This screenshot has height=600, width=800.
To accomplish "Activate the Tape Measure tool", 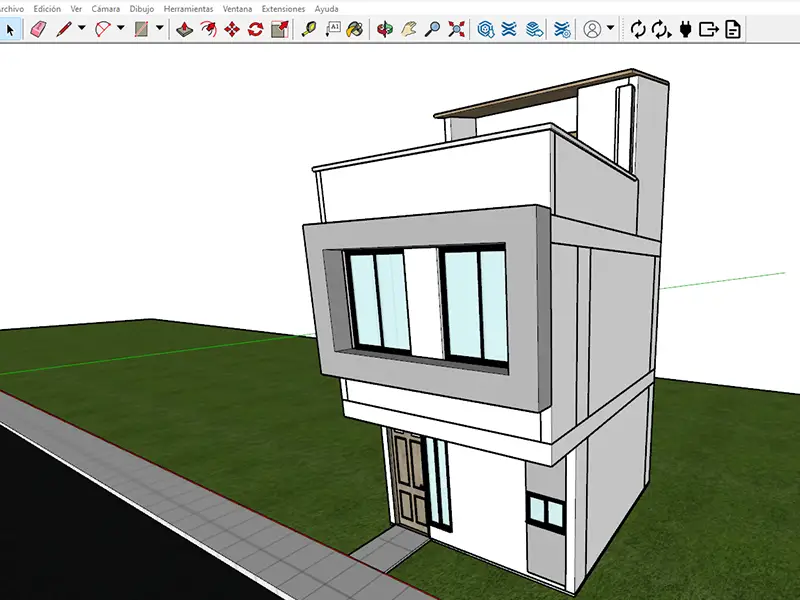I will (309, 29).
